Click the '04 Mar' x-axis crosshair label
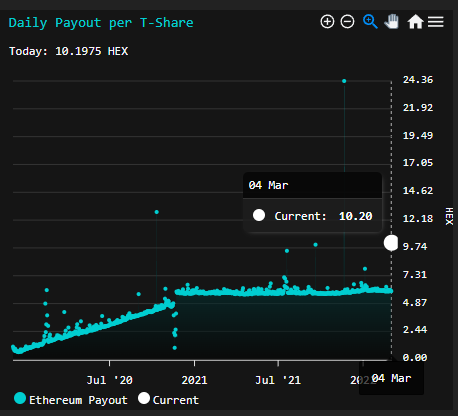 click(391, 378)
